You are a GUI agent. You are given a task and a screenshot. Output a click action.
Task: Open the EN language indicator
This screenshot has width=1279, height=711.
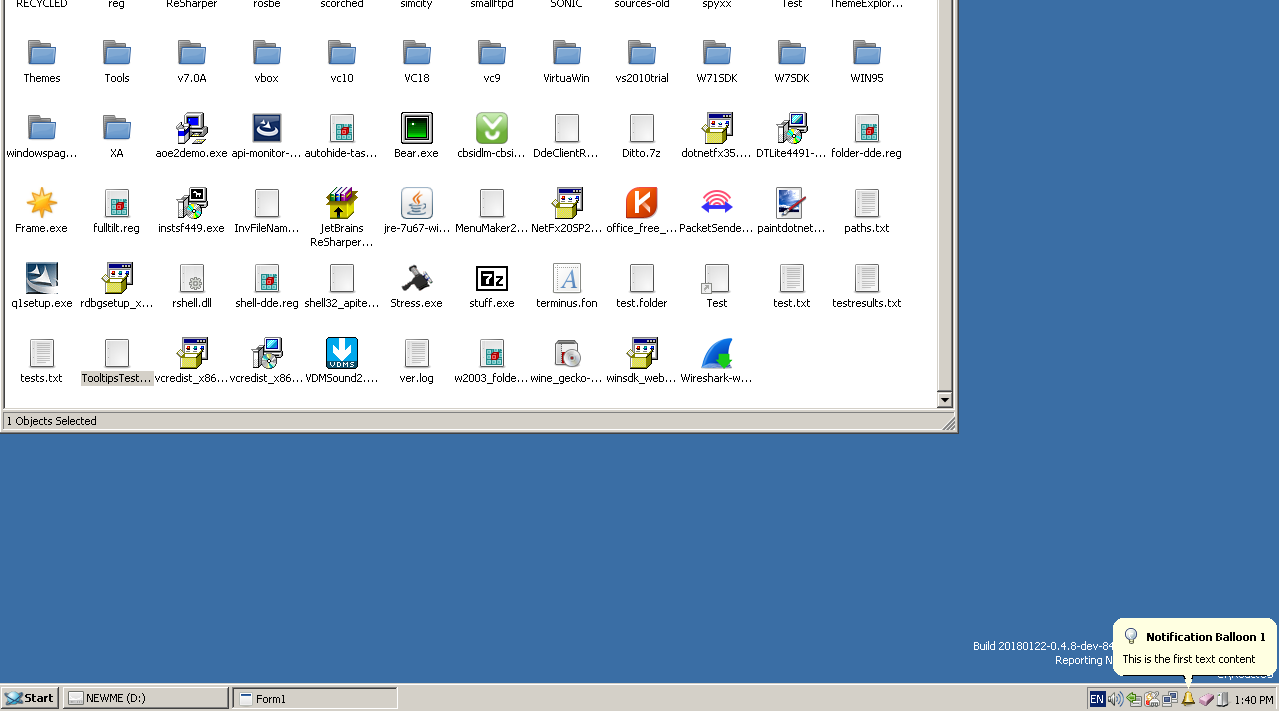point(1096,698)
